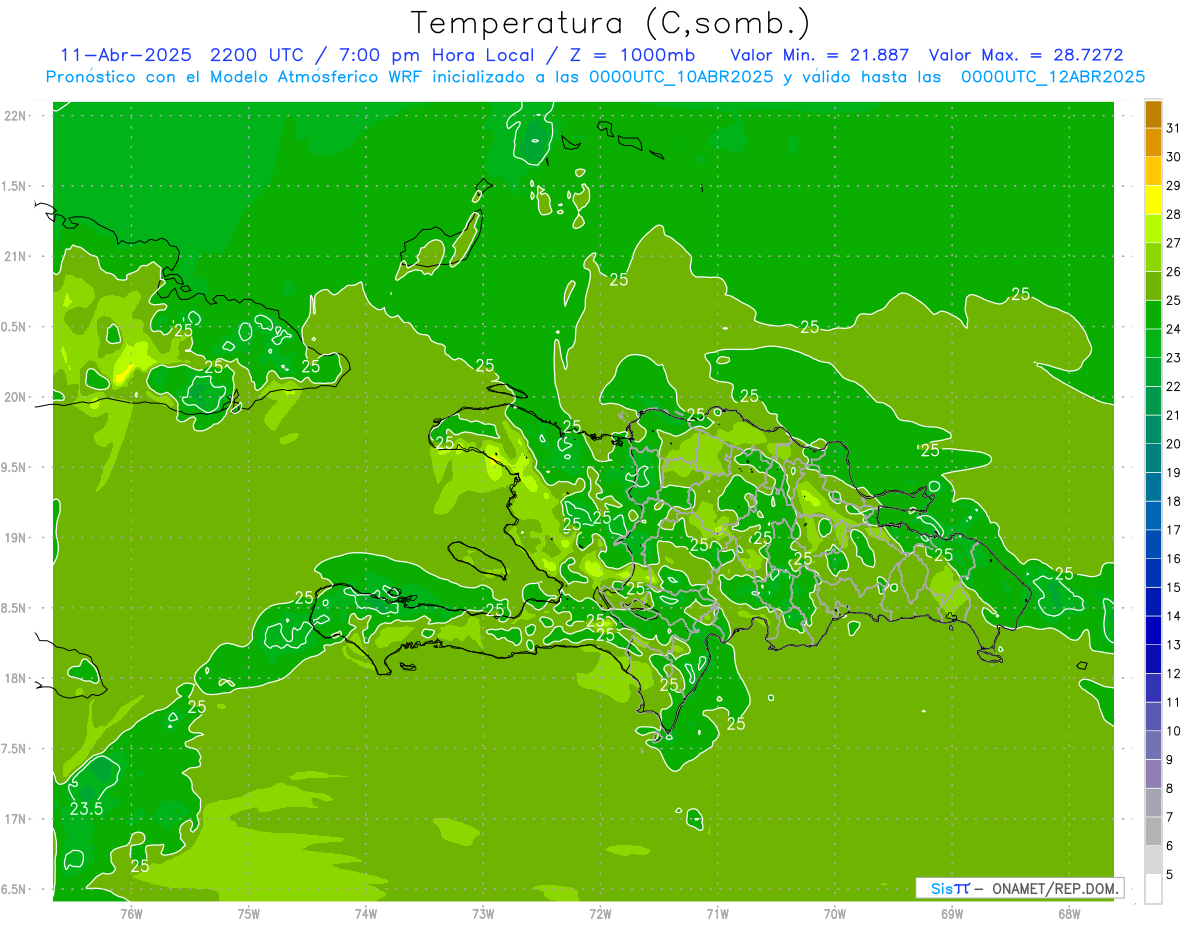Click the "75W" longitude label

pyautogui.click(x=249, y=914)
